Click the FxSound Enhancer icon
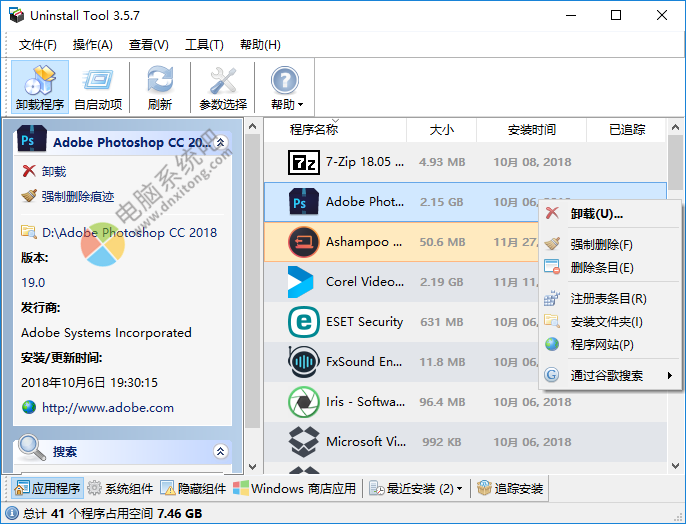The height and width of the screenshot is (524, 686). click(303, 362)
